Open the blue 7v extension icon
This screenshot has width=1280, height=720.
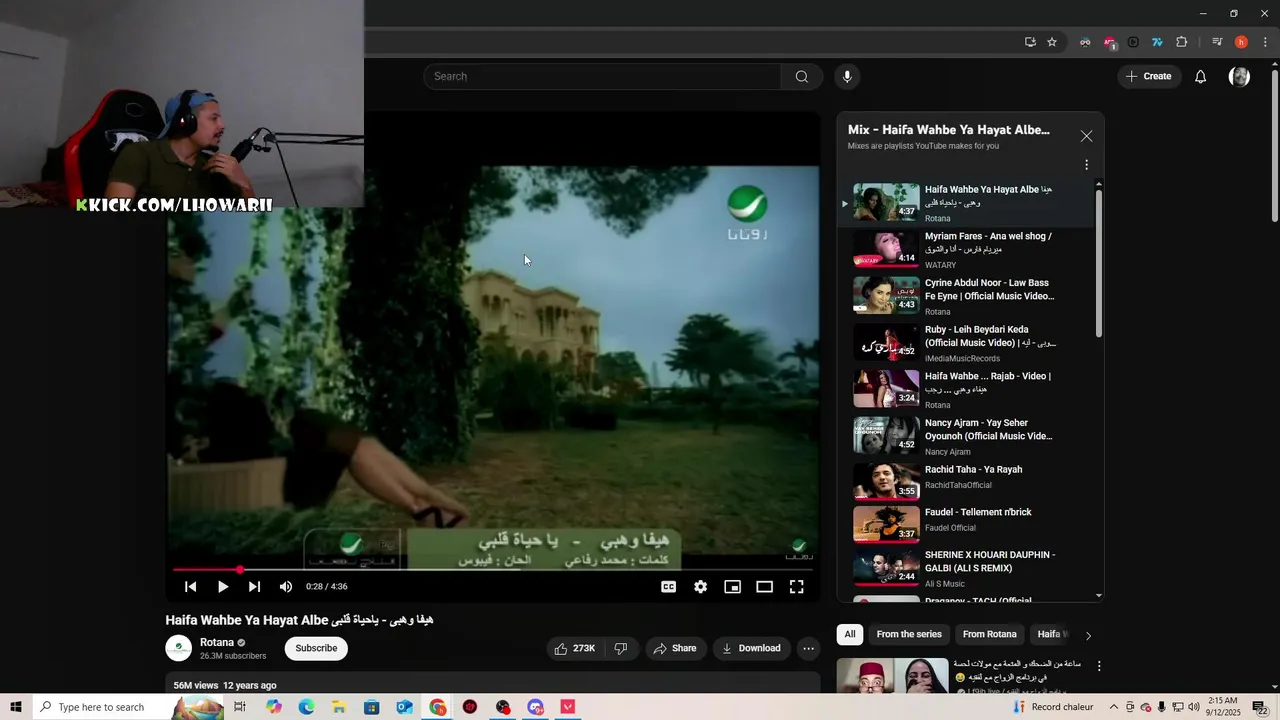click(x=1157, y=42)
